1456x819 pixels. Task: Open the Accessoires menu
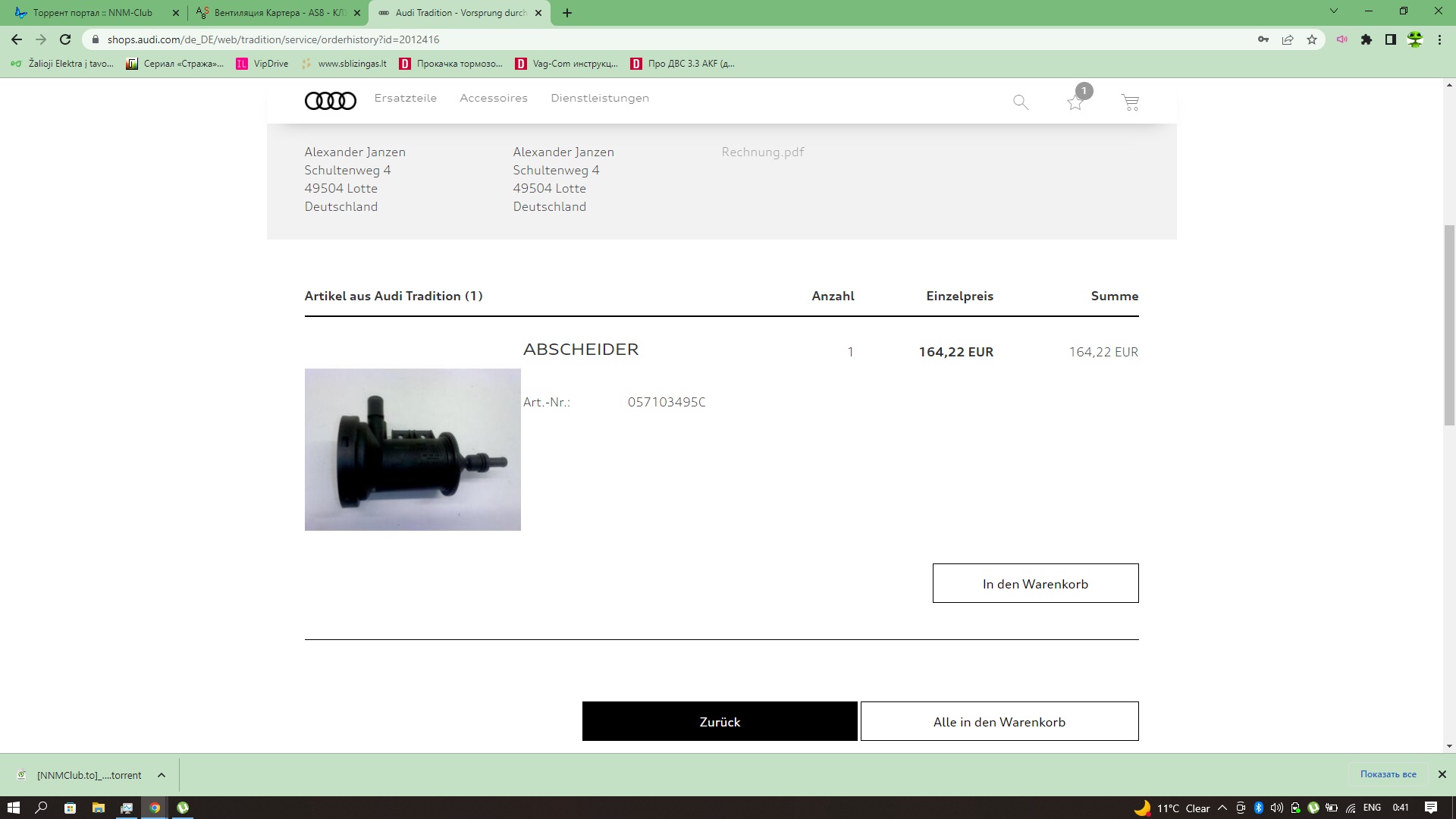pyautogui.click(x=493, y=98)
